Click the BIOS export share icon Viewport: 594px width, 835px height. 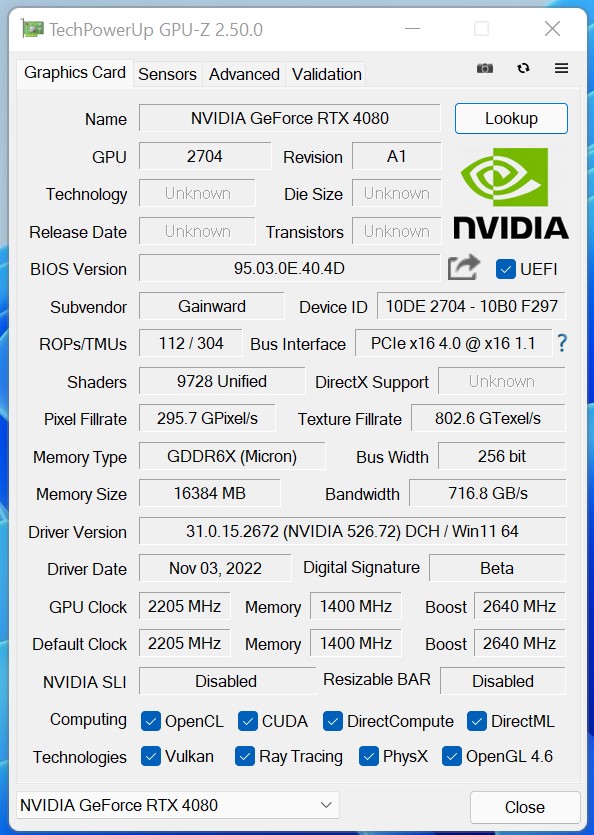463,267
